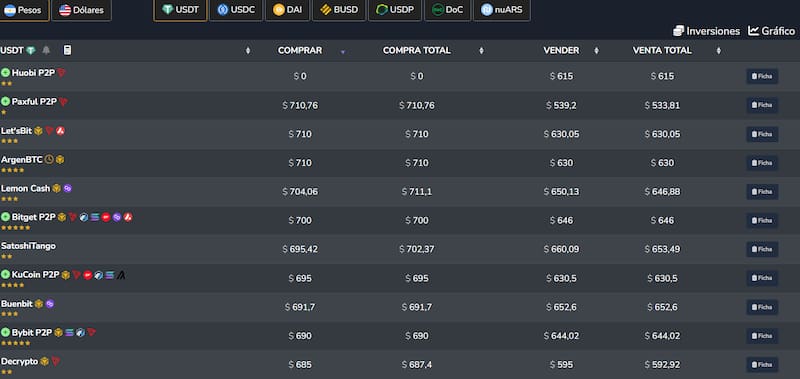Select the BUSD stablecoin tab

[x=339, y=10]
